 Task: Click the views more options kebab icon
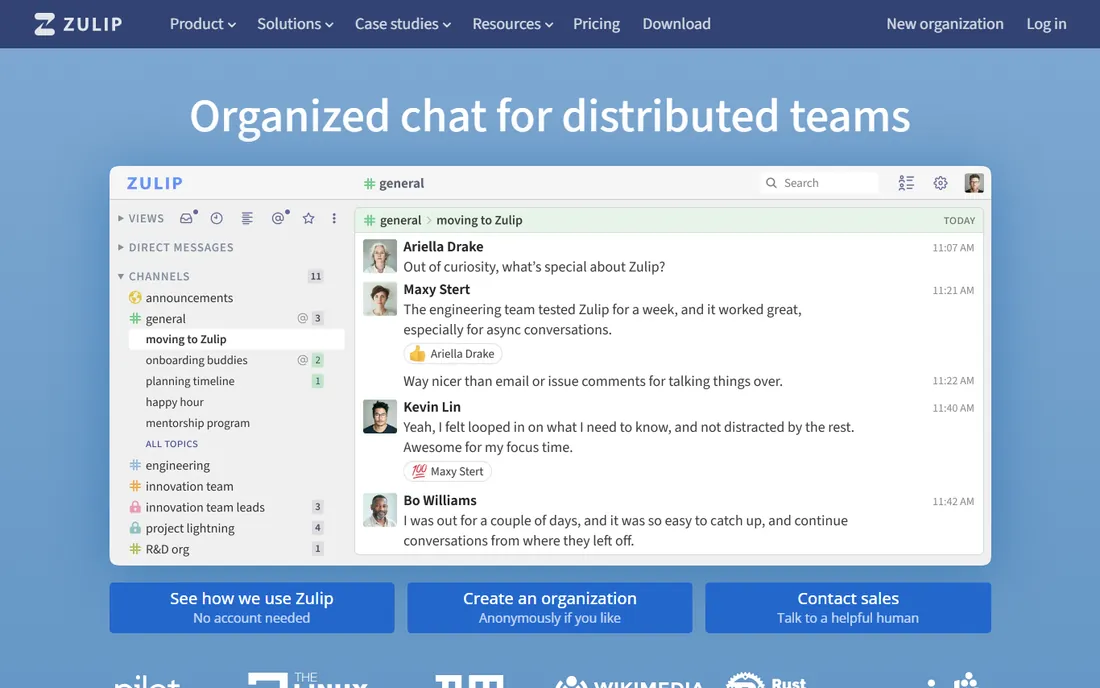pos(334,218)
